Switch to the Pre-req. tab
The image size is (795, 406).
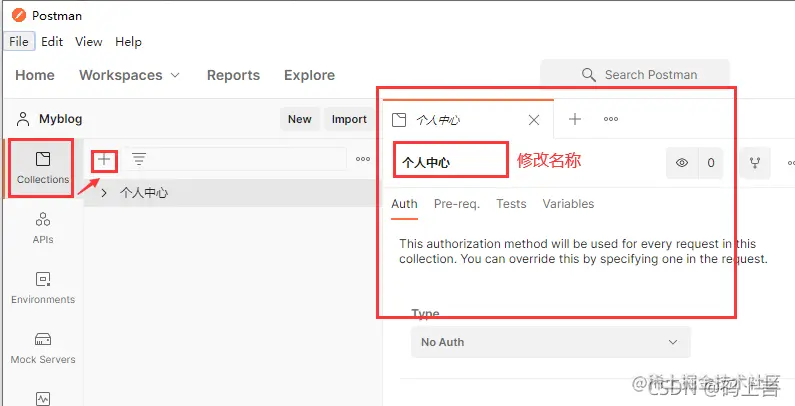point(457,204)
